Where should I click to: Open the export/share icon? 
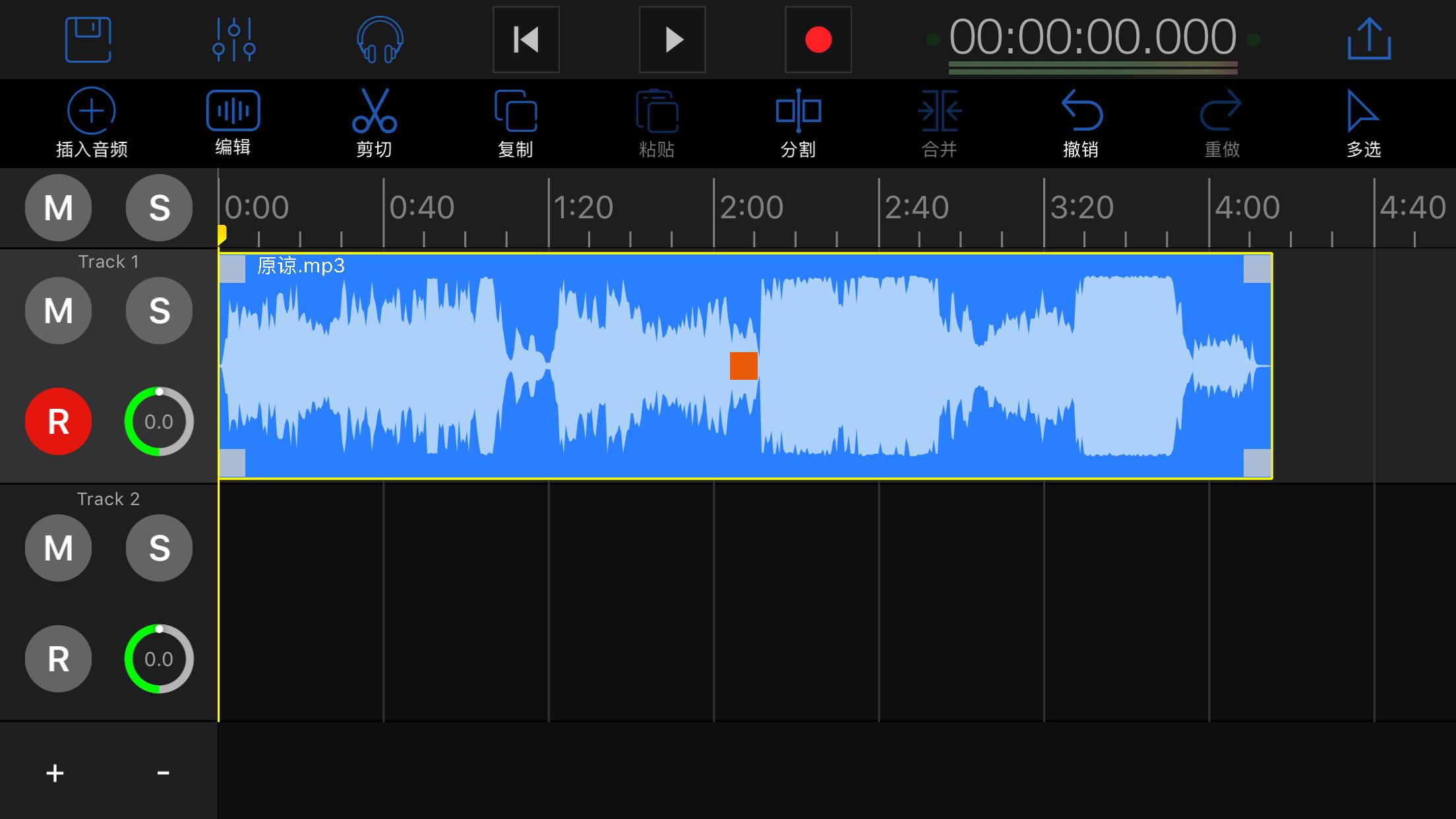(1369, 40)
